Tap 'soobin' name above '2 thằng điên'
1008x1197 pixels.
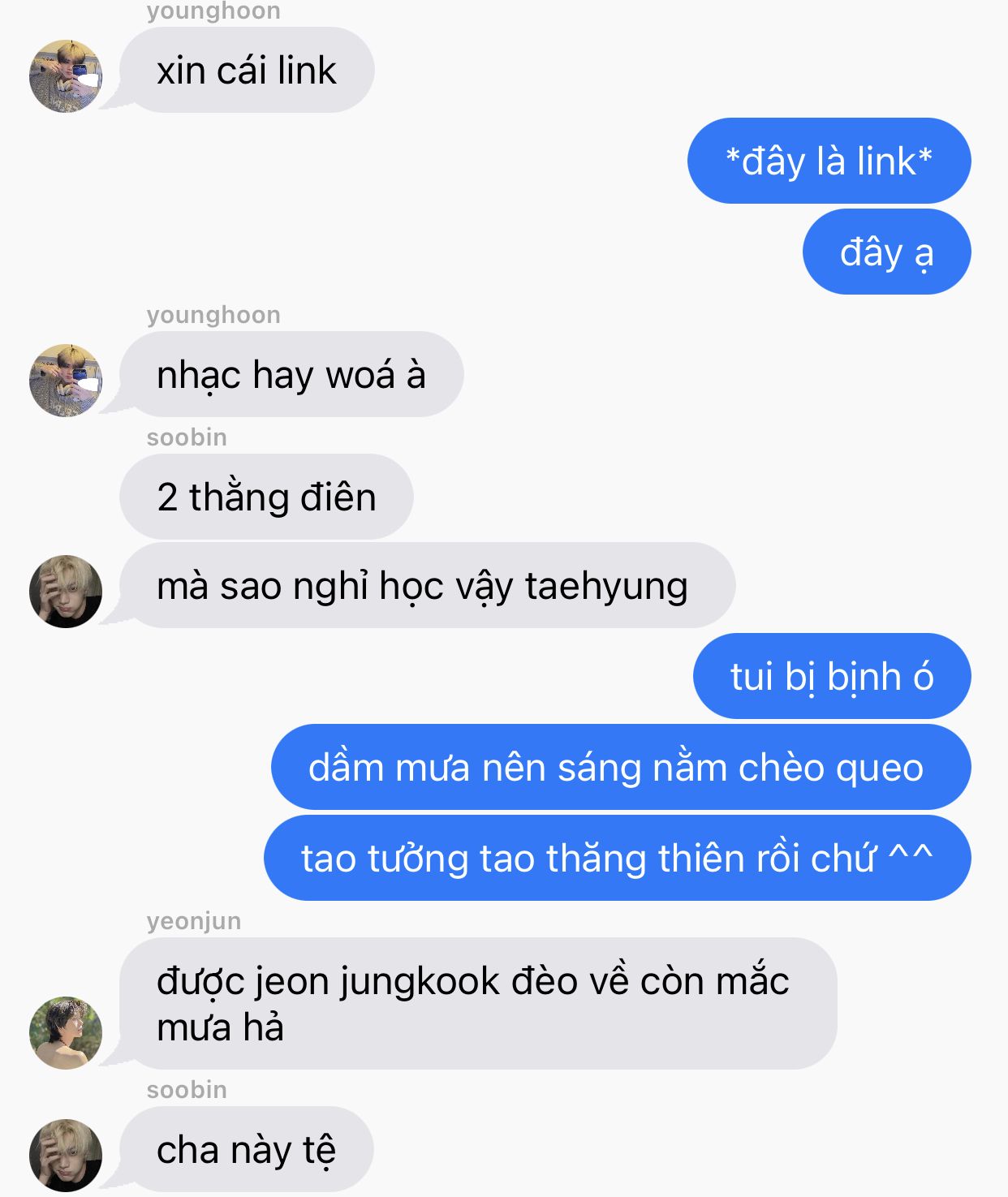(187, 437)
